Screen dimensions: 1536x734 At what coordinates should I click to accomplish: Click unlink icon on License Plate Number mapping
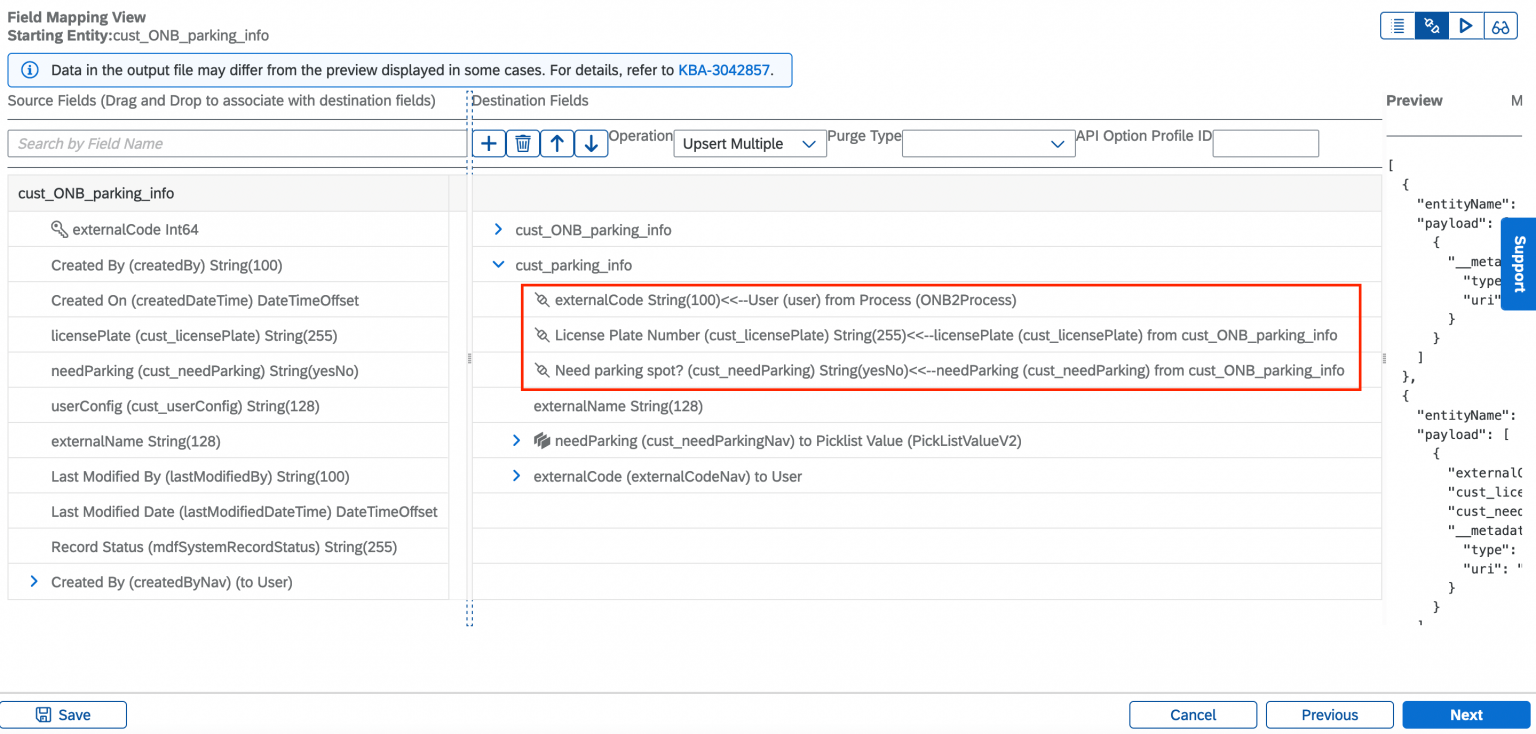pos(543,335)
